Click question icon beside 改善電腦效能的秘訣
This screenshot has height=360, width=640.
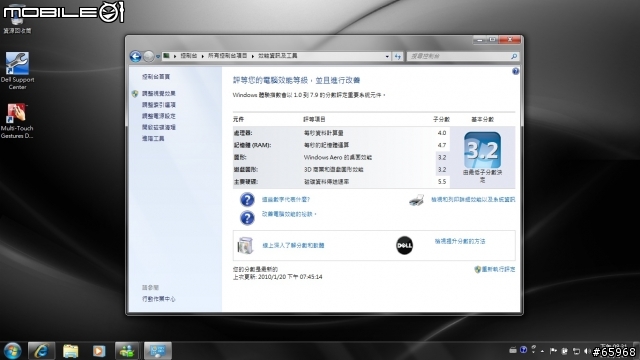(247, 218)
